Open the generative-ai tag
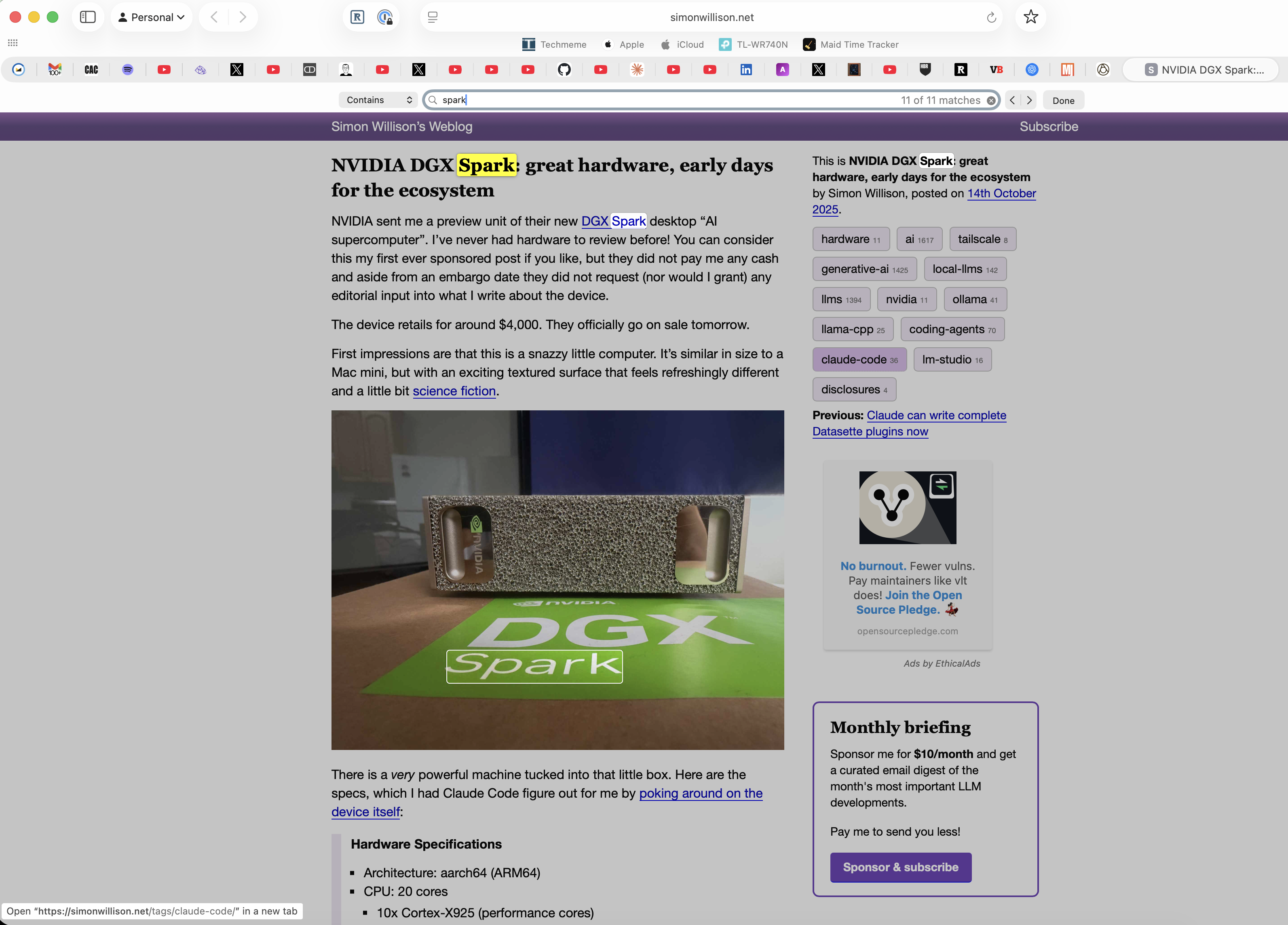 point(864,269)
